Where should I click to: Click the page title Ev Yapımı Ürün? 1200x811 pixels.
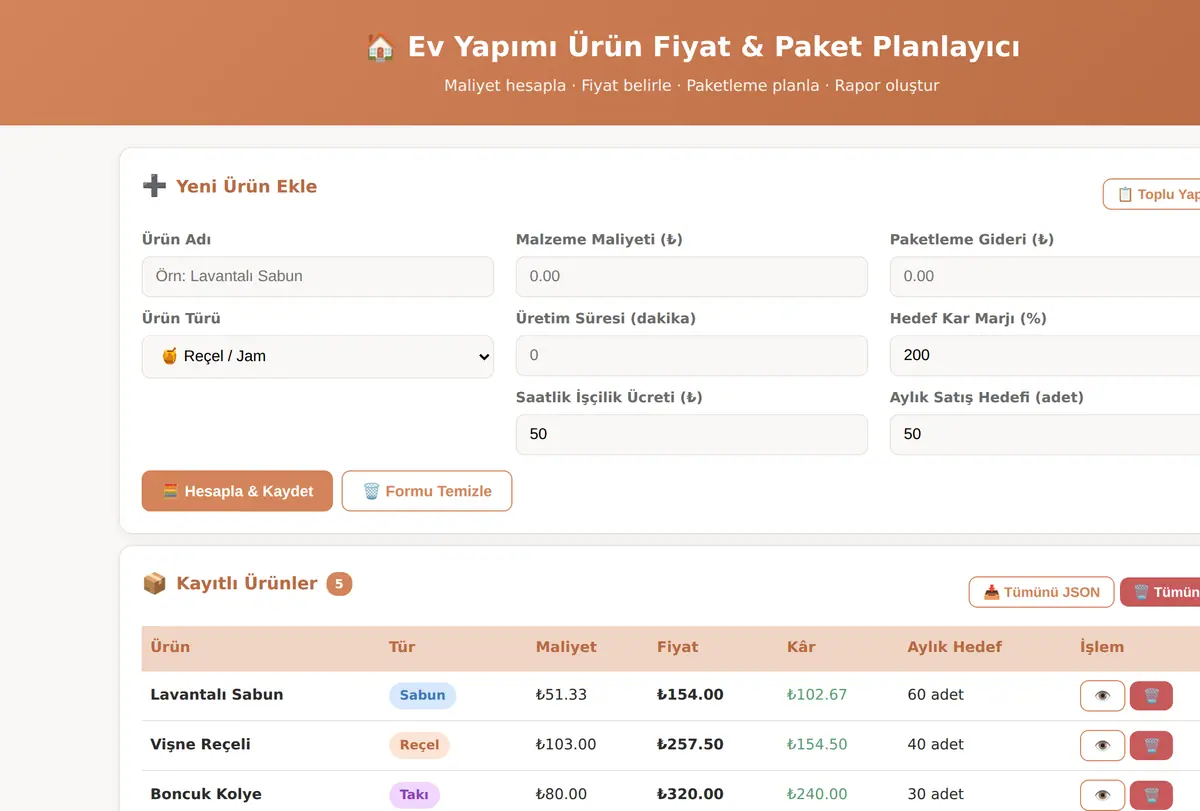714,47
